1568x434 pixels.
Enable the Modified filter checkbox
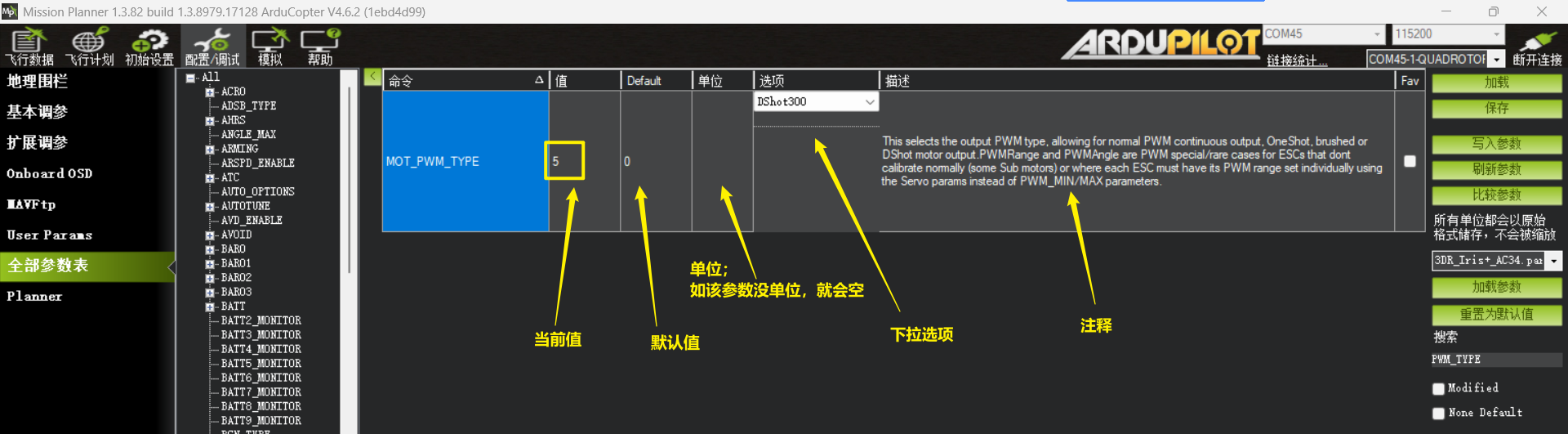[x=1439, y=389]
